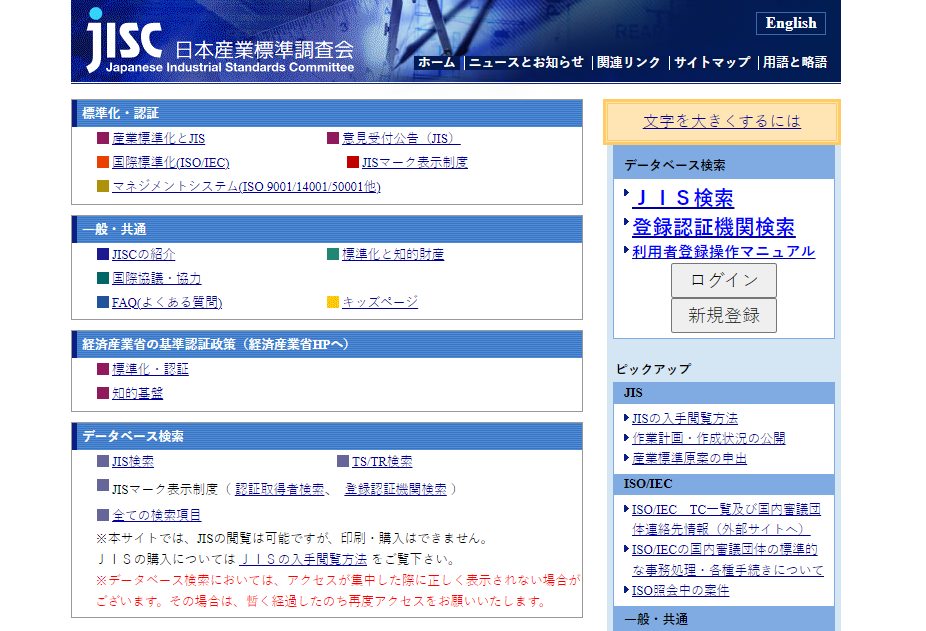Open 標準化・認証 link under 経済産業省 section

click(x=151, y=370)
